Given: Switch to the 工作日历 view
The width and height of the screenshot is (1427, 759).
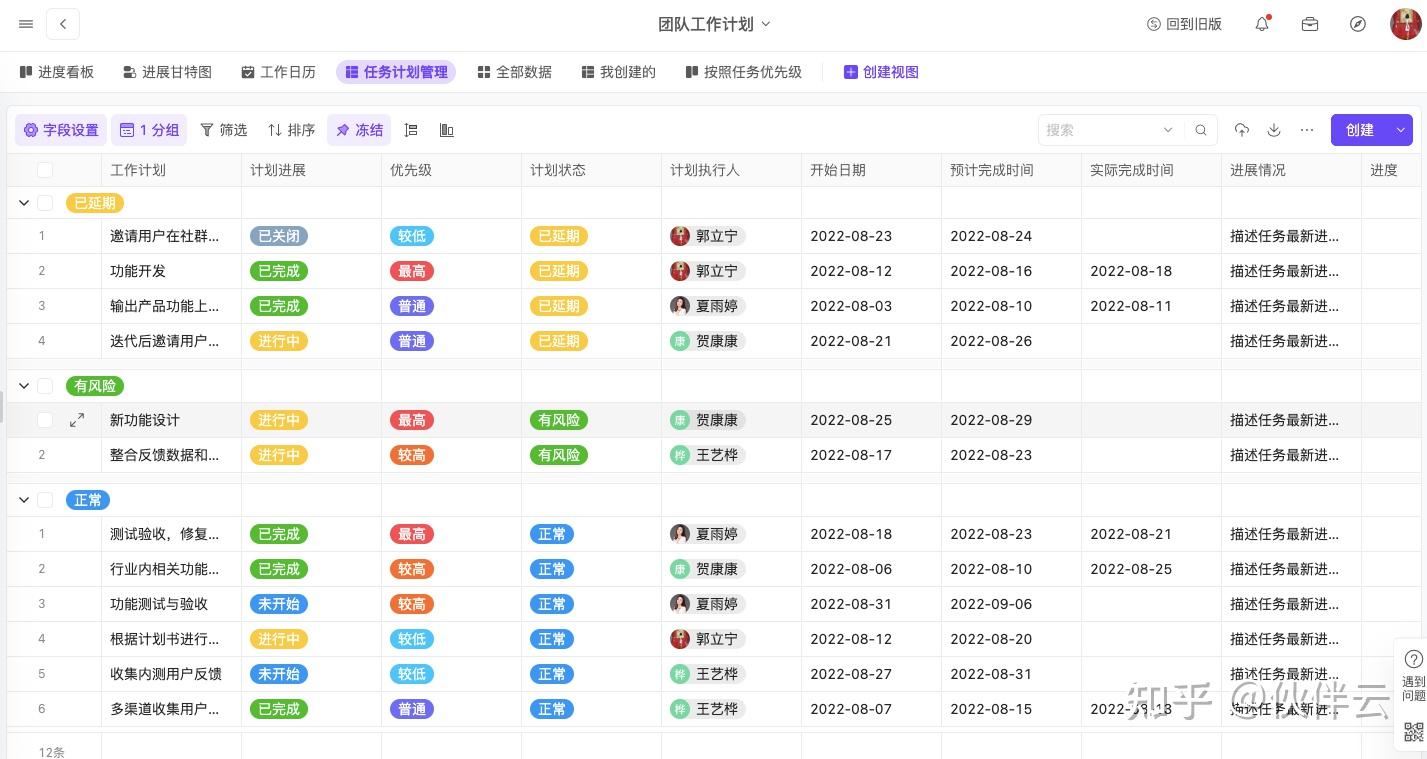Looking at the screenshot, I should coord(279,72).
